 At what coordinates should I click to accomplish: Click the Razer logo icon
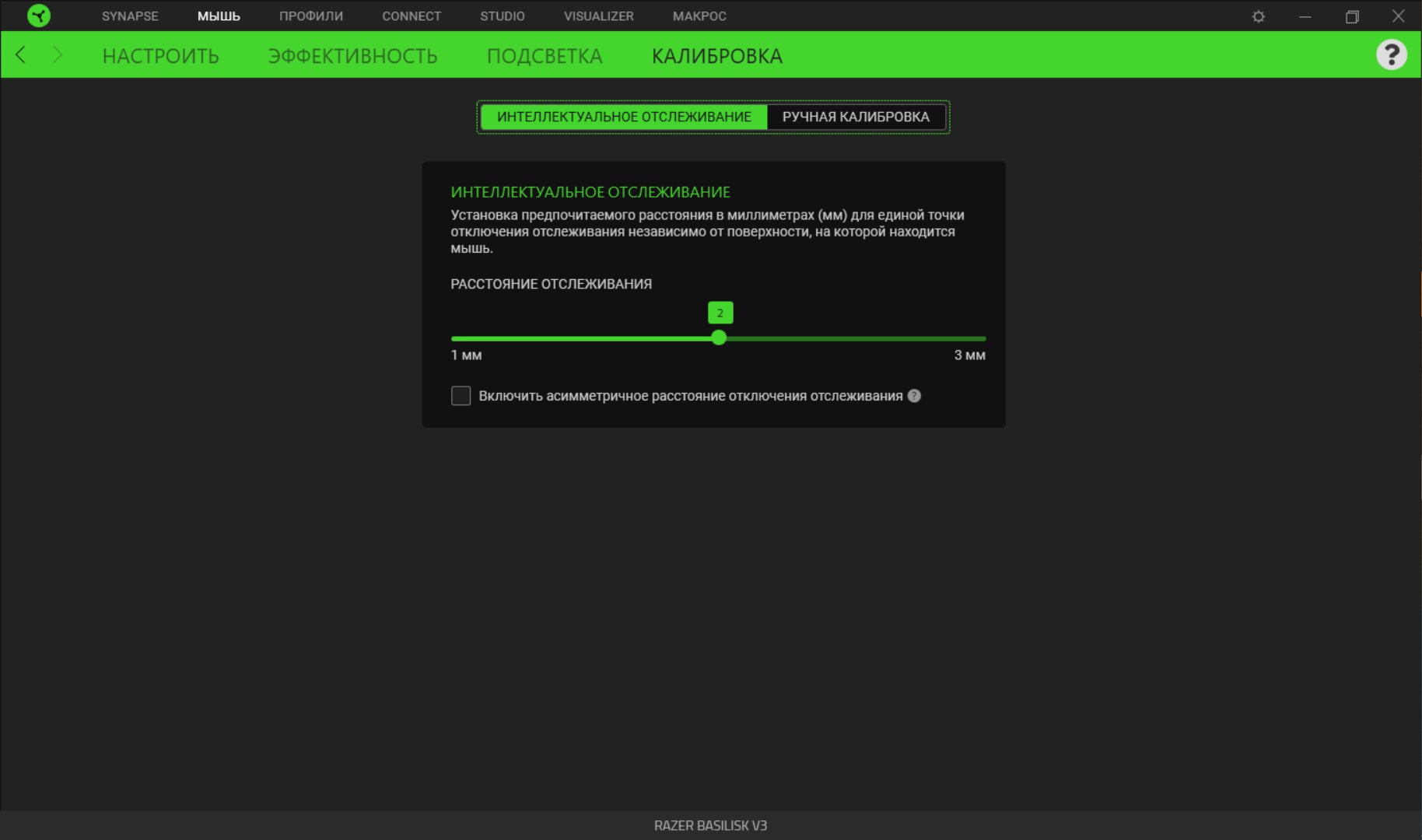[x=38, y=16]
